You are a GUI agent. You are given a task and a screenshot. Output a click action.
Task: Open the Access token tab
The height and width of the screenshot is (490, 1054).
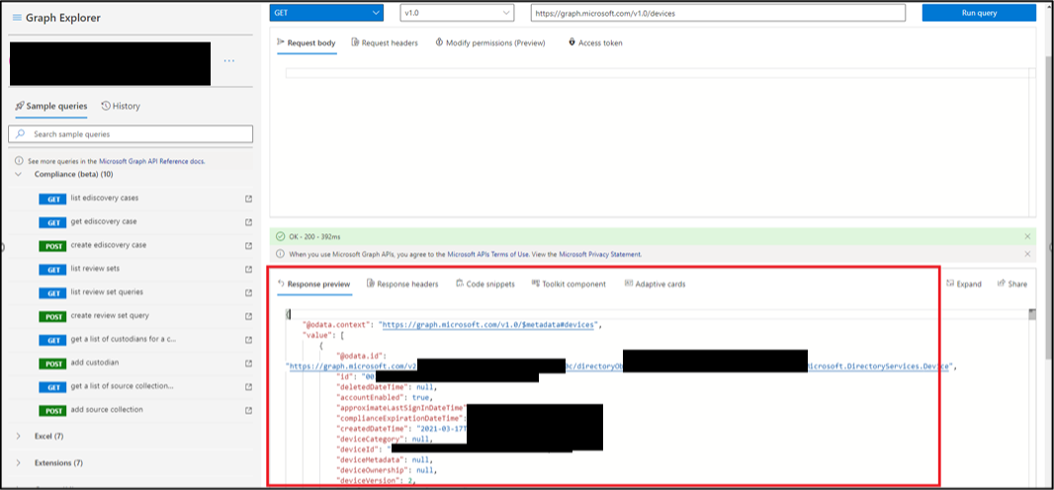(x=596, y=43)
